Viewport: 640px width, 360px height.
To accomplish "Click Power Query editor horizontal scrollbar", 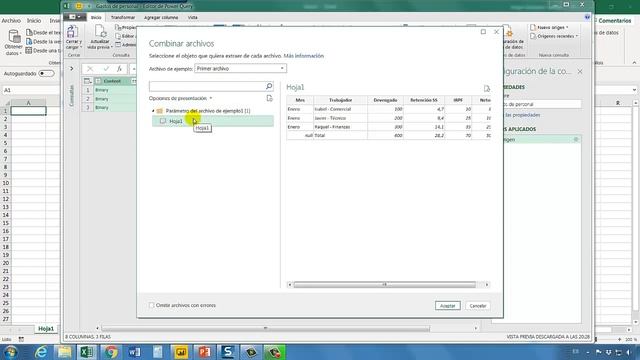I will click(x=265, y=328).
